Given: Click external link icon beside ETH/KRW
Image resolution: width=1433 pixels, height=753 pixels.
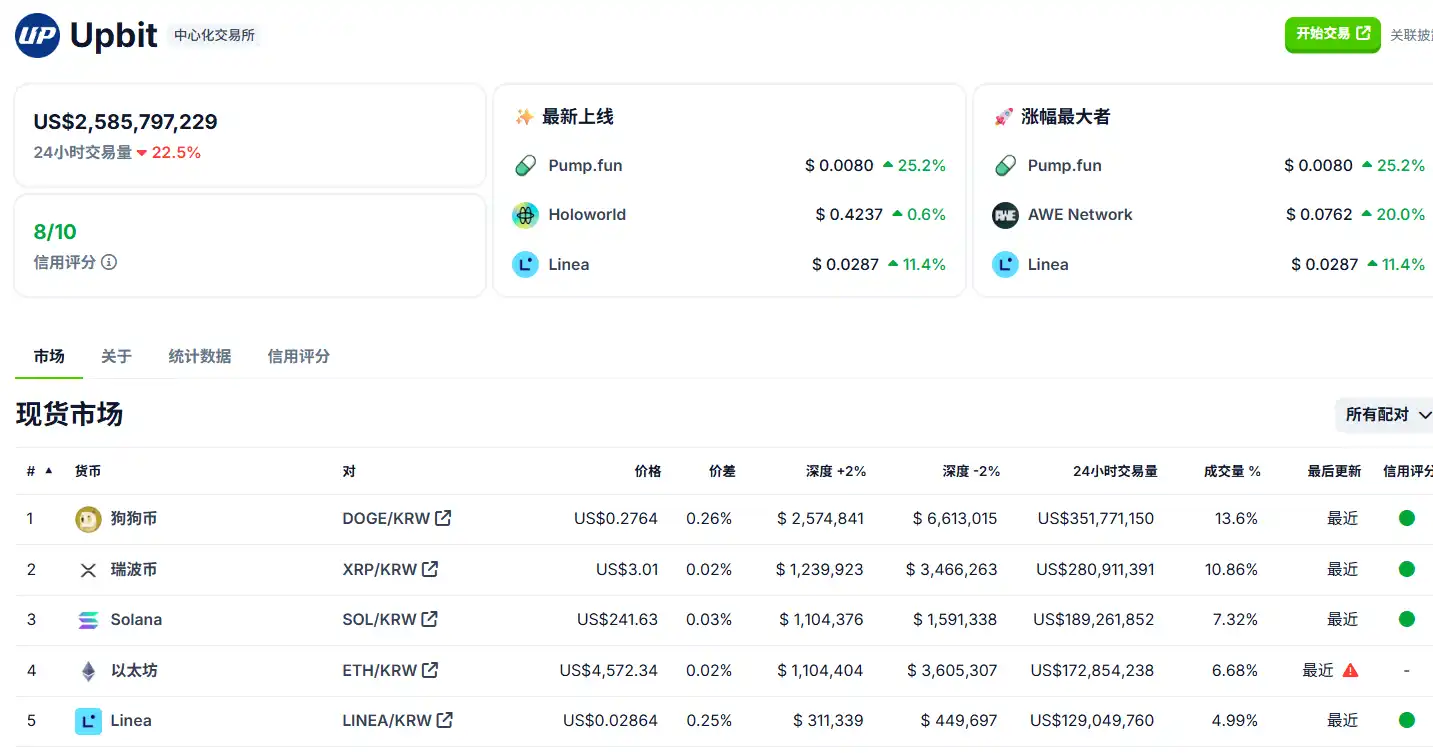Looking at the screenshot, I should (x=430, y=670).
